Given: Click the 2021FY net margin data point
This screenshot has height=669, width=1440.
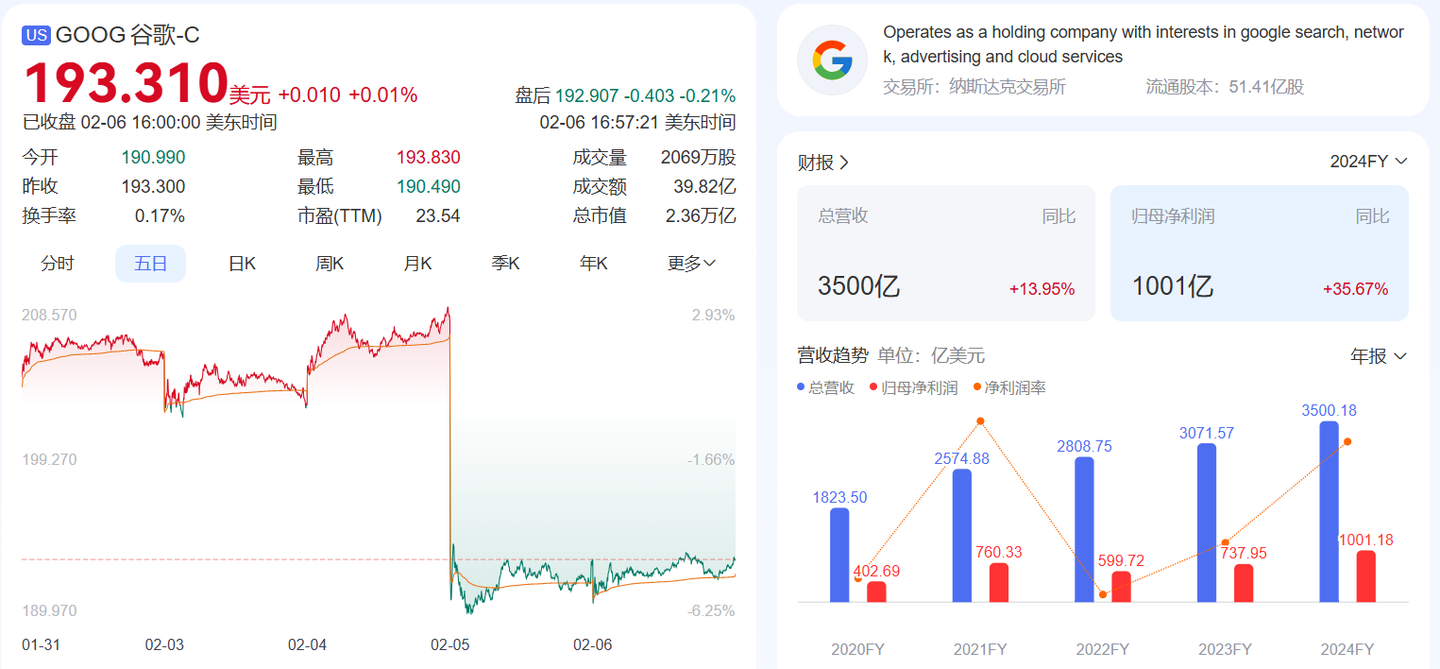Looking at the screenshot, I should pos(980,421).
